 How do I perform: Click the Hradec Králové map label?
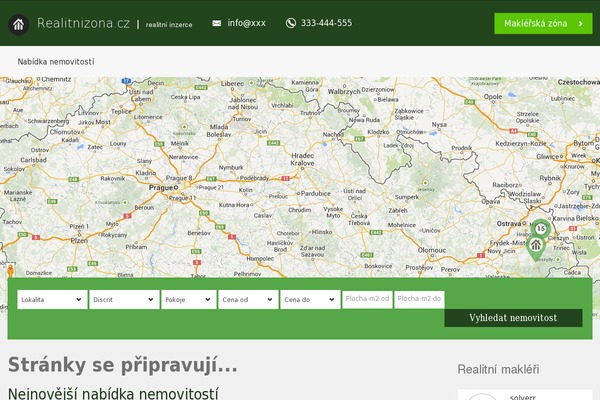click(x=302, y=159)
